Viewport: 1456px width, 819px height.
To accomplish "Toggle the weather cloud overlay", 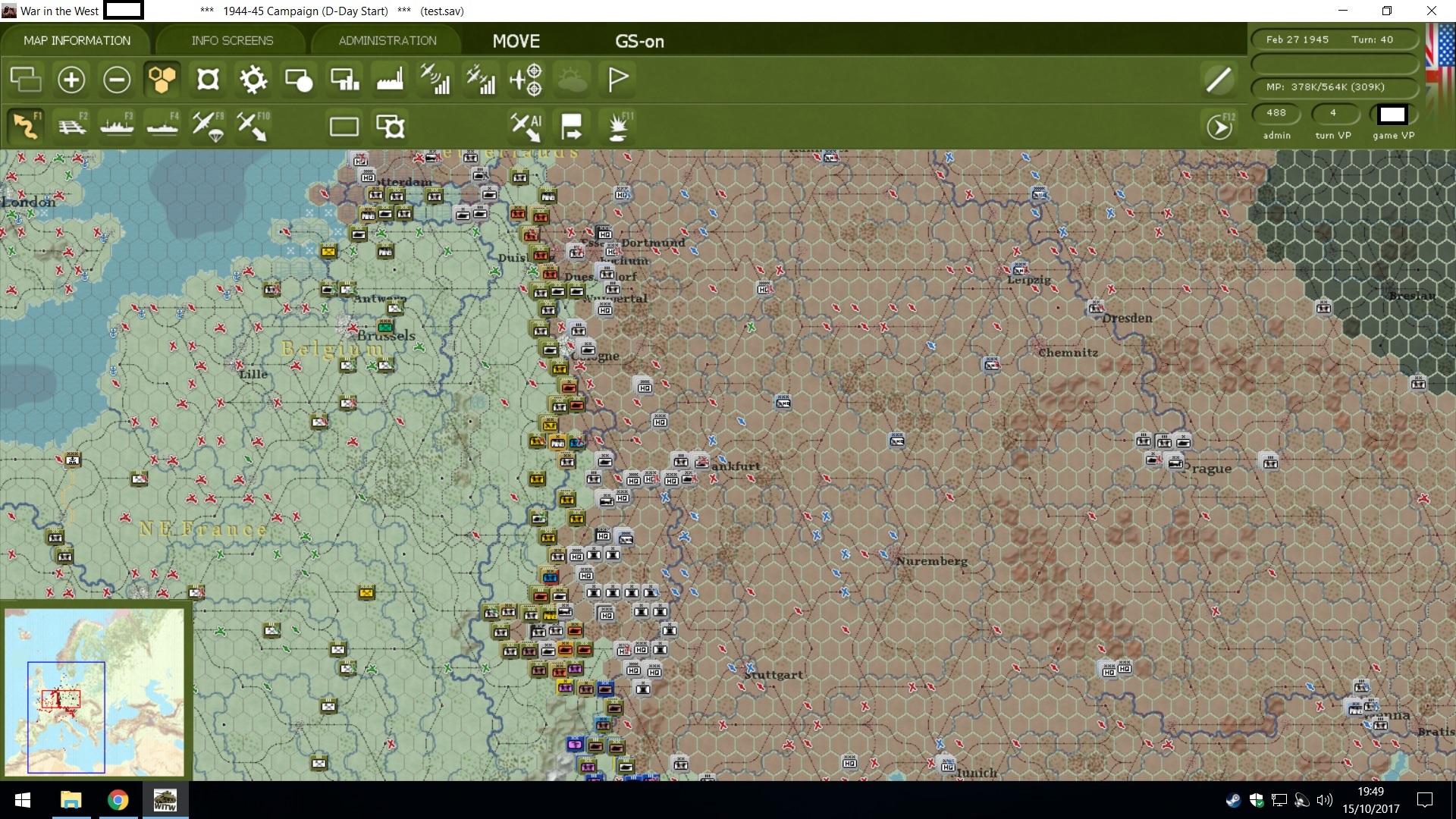I will pyautogui.click(x=572, y=80).
